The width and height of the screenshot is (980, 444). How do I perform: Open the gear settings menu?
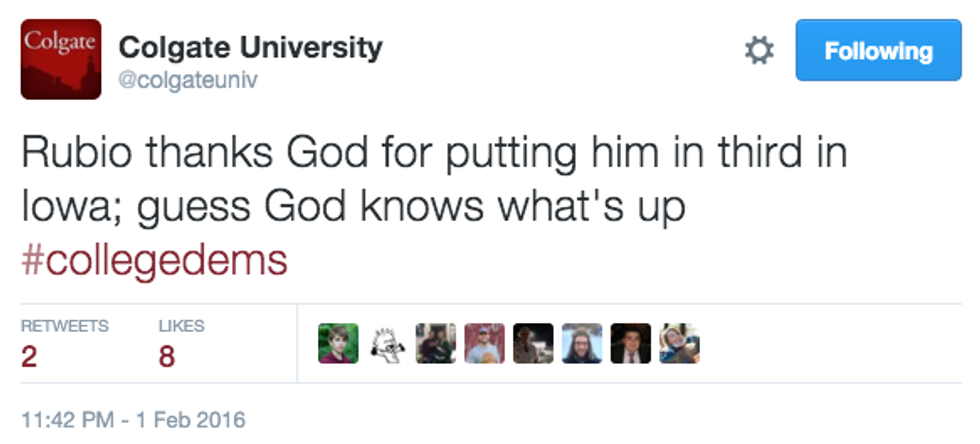coord(759,51)
